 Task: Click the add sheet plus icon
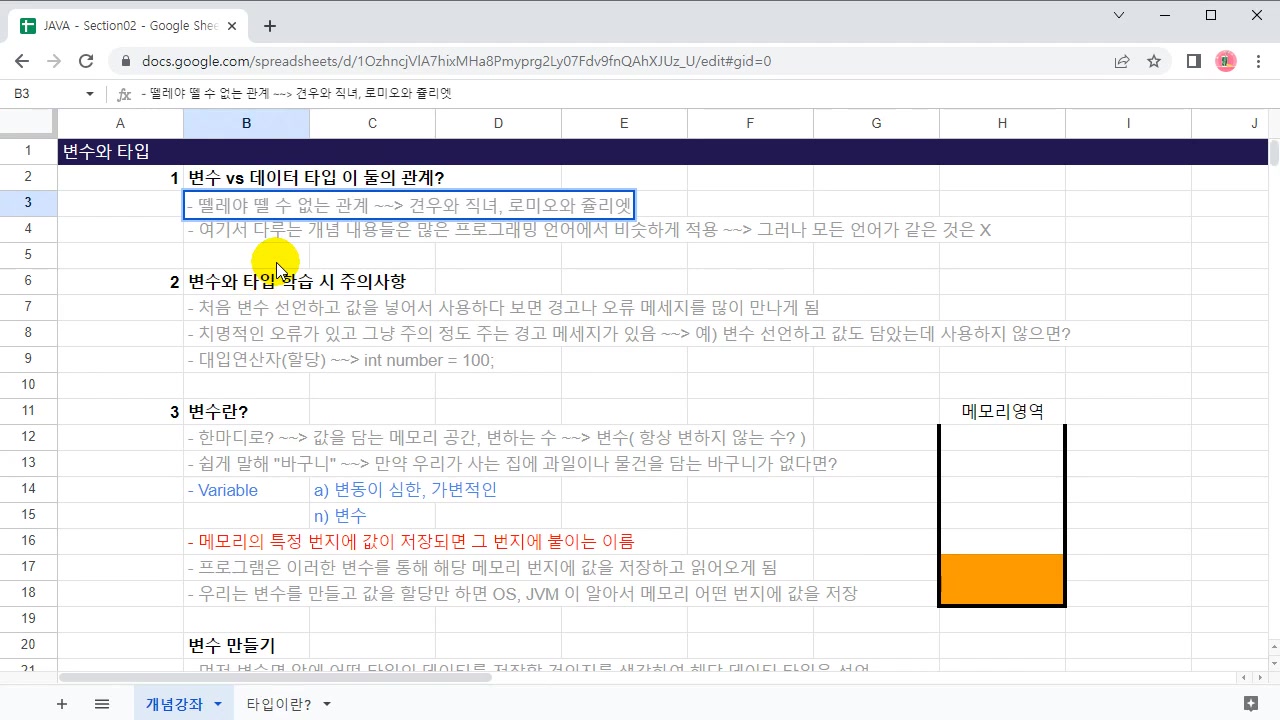(61, 703)
